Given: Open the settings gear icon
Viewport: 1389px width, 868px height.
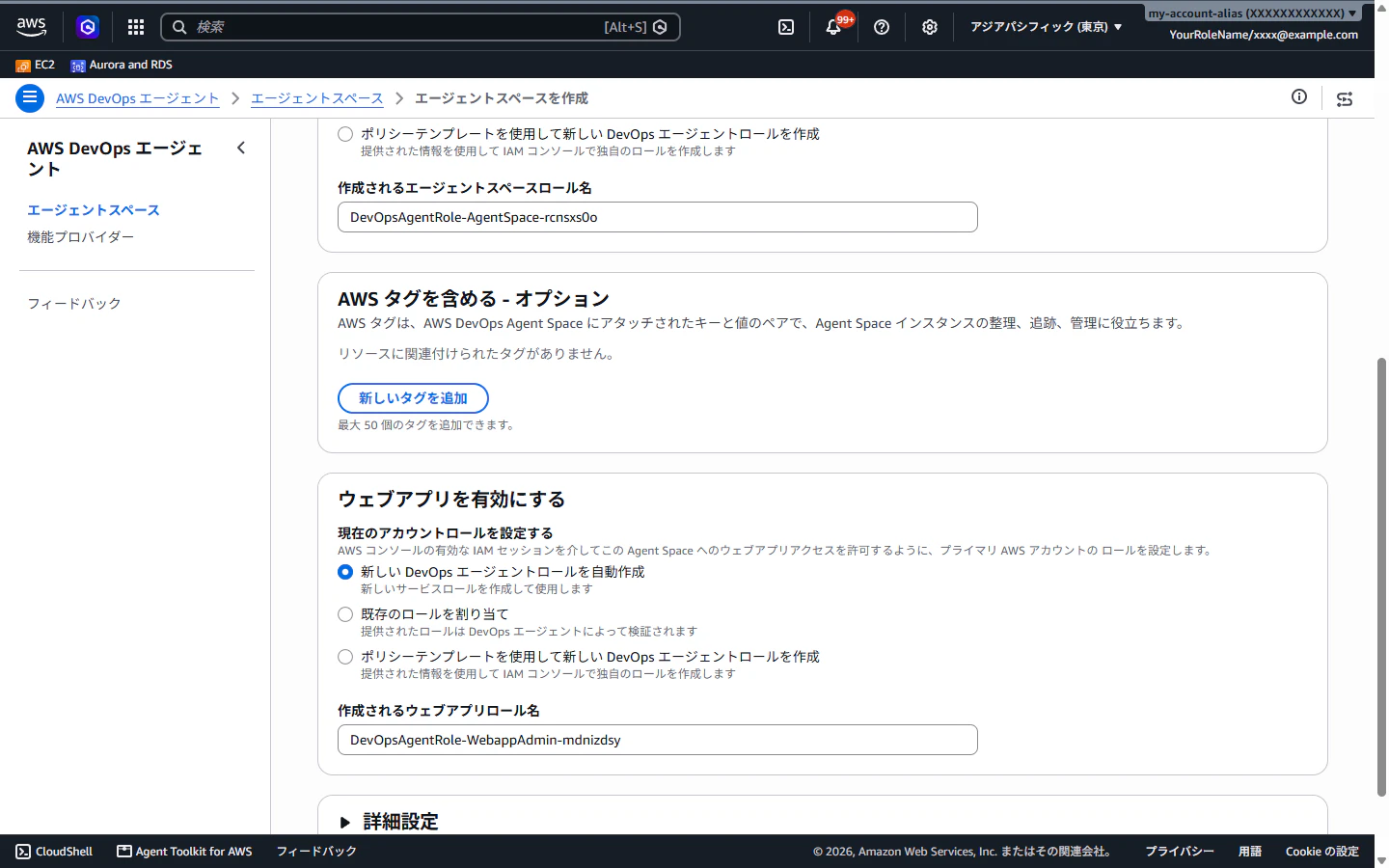Looking at the screenshot, I should pyautogui.click(x=930, y=27).
